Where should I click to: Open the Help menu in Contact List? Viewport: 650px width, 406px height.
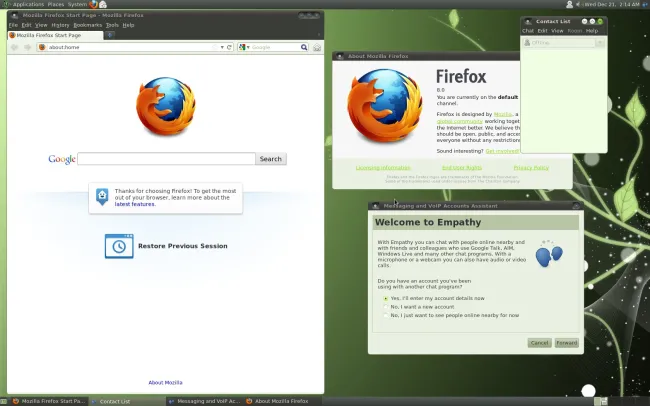click(x=592, y=31)
